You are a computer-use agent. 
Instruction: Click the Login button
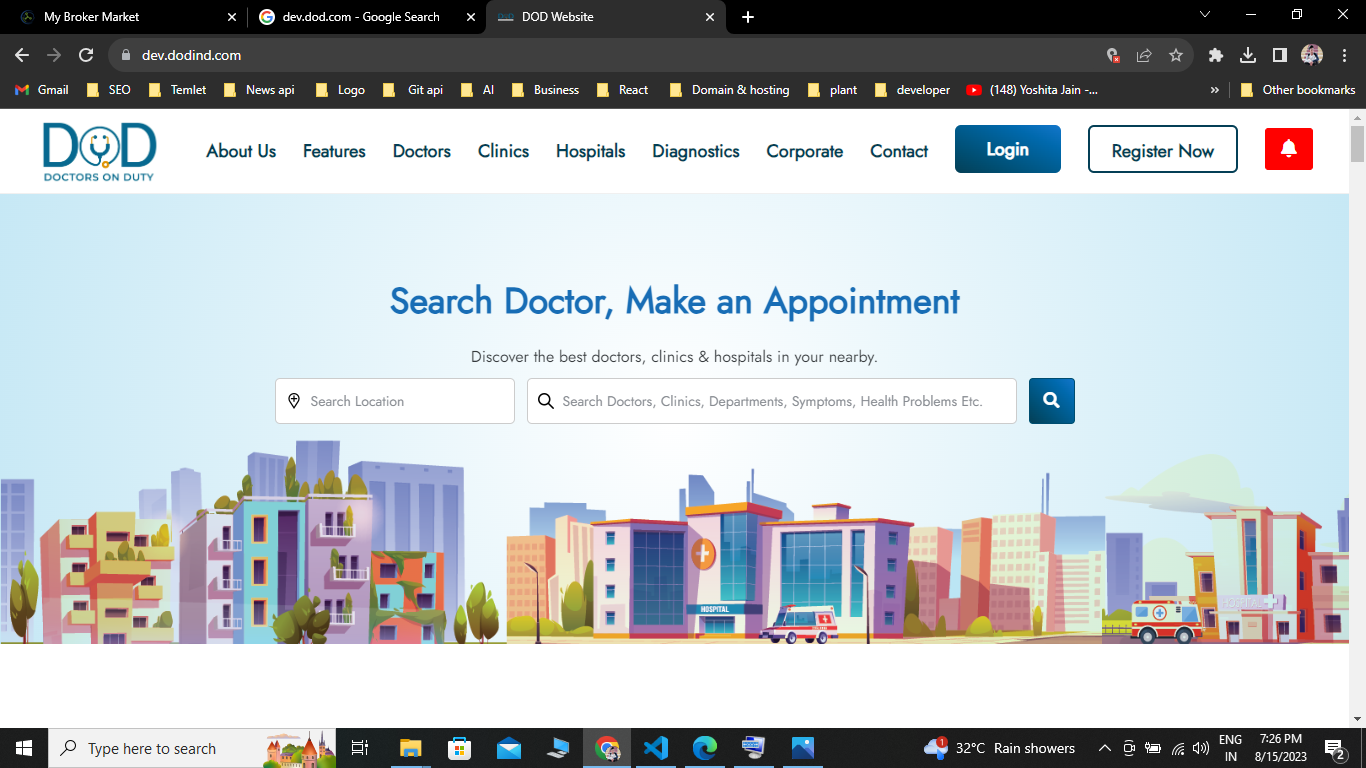tap(1007, 148)
